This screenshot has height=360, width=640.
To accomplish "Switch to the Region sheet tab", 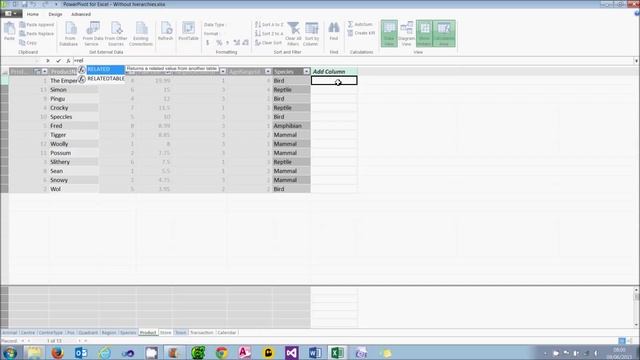I will pyautogui.click(x=109, y=333).
